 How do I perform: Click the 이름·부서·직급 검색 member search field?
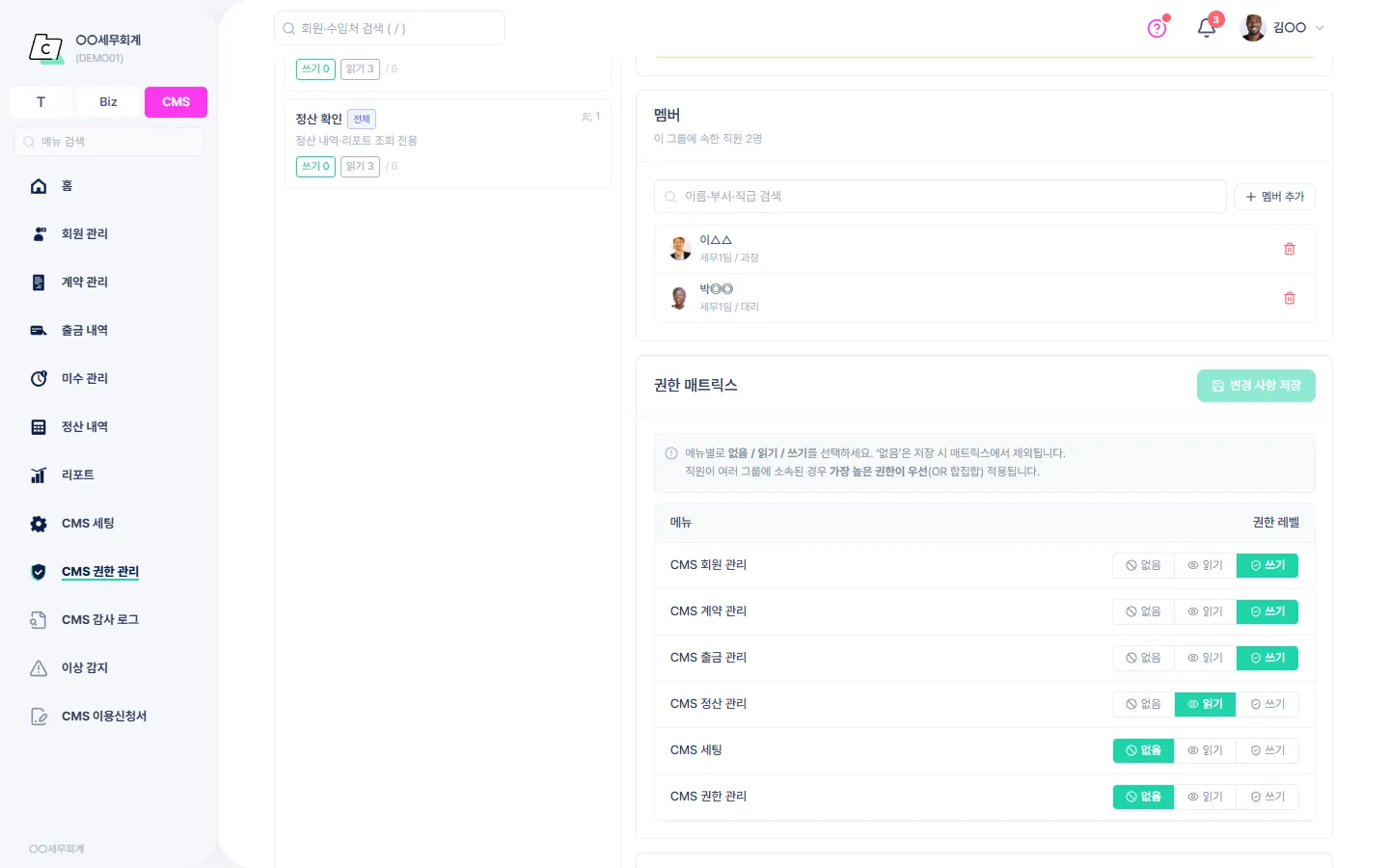click(x=940, y=197)
